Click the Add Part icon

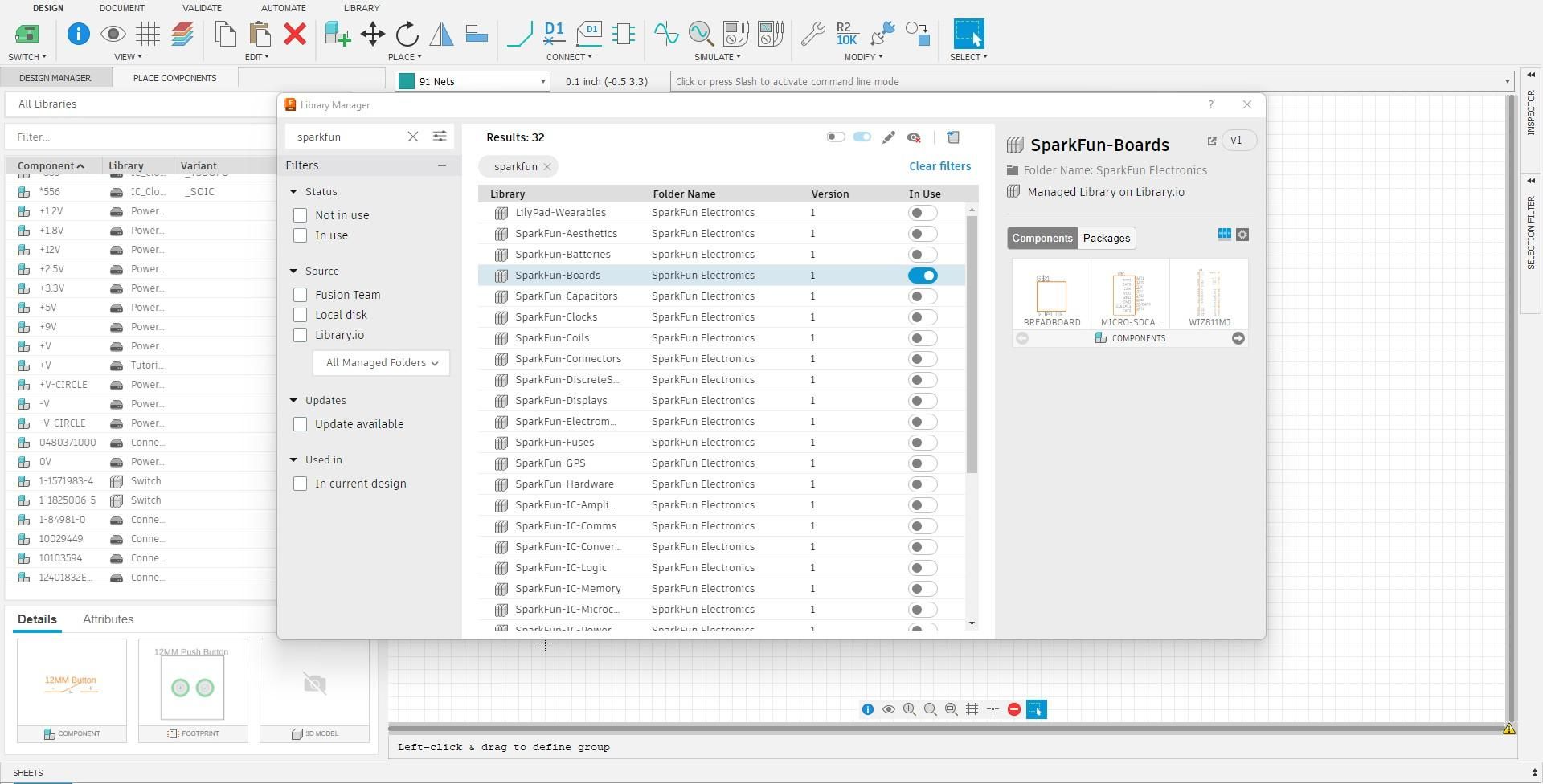[337, 34]
